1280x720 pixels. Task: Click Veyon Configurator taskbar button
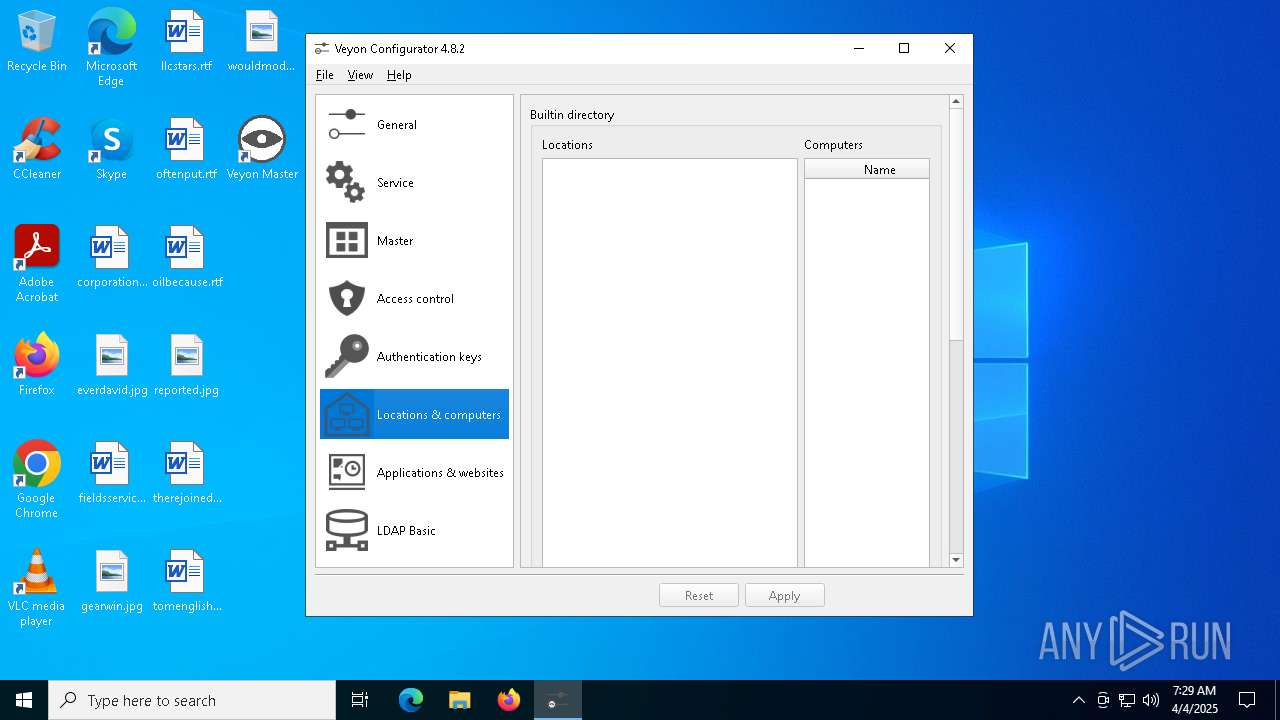[557, 700]
